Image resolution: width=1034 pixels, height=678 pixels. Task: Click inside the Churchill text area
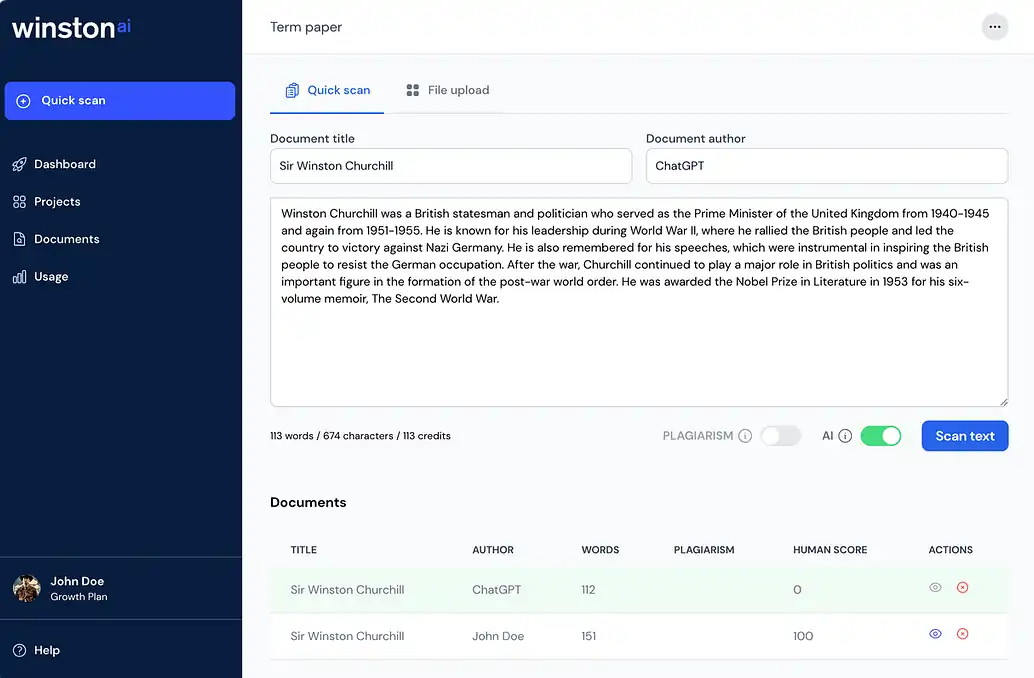point(639,302)
